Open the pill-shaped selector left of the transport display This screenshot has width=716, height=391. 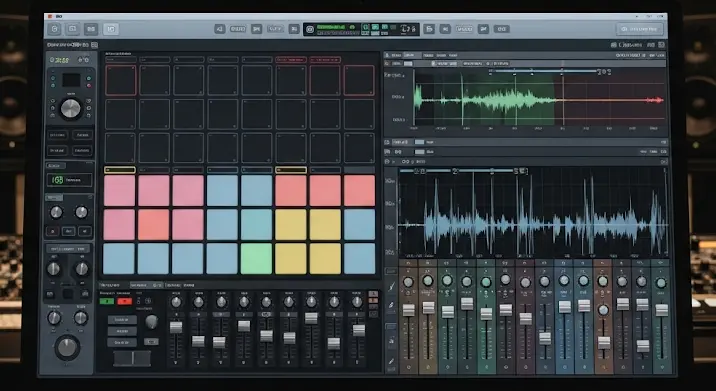click(237, 29)
